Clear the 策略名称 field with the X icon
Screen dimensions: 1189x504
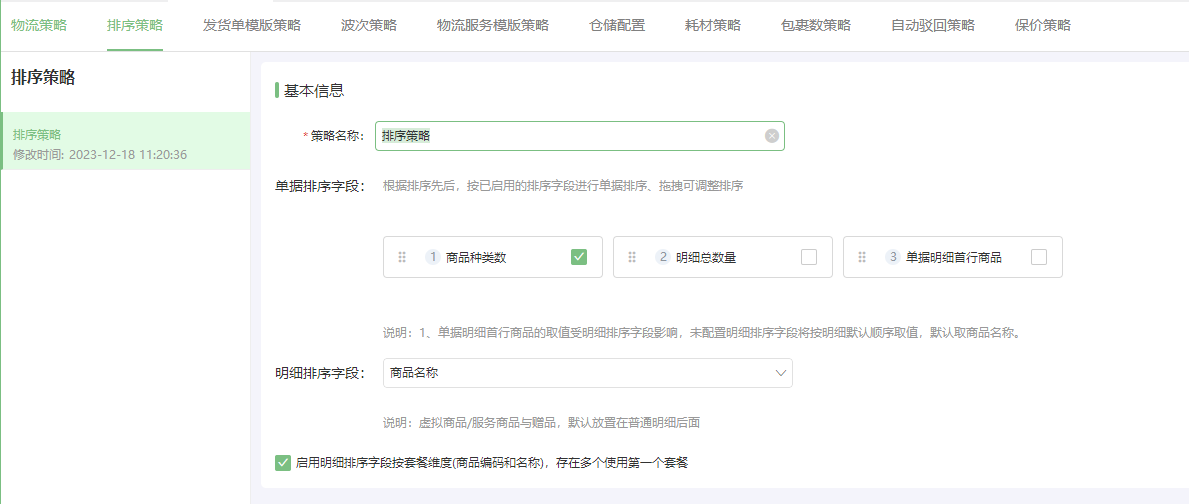pyautogui.click(x=772, y=136)
